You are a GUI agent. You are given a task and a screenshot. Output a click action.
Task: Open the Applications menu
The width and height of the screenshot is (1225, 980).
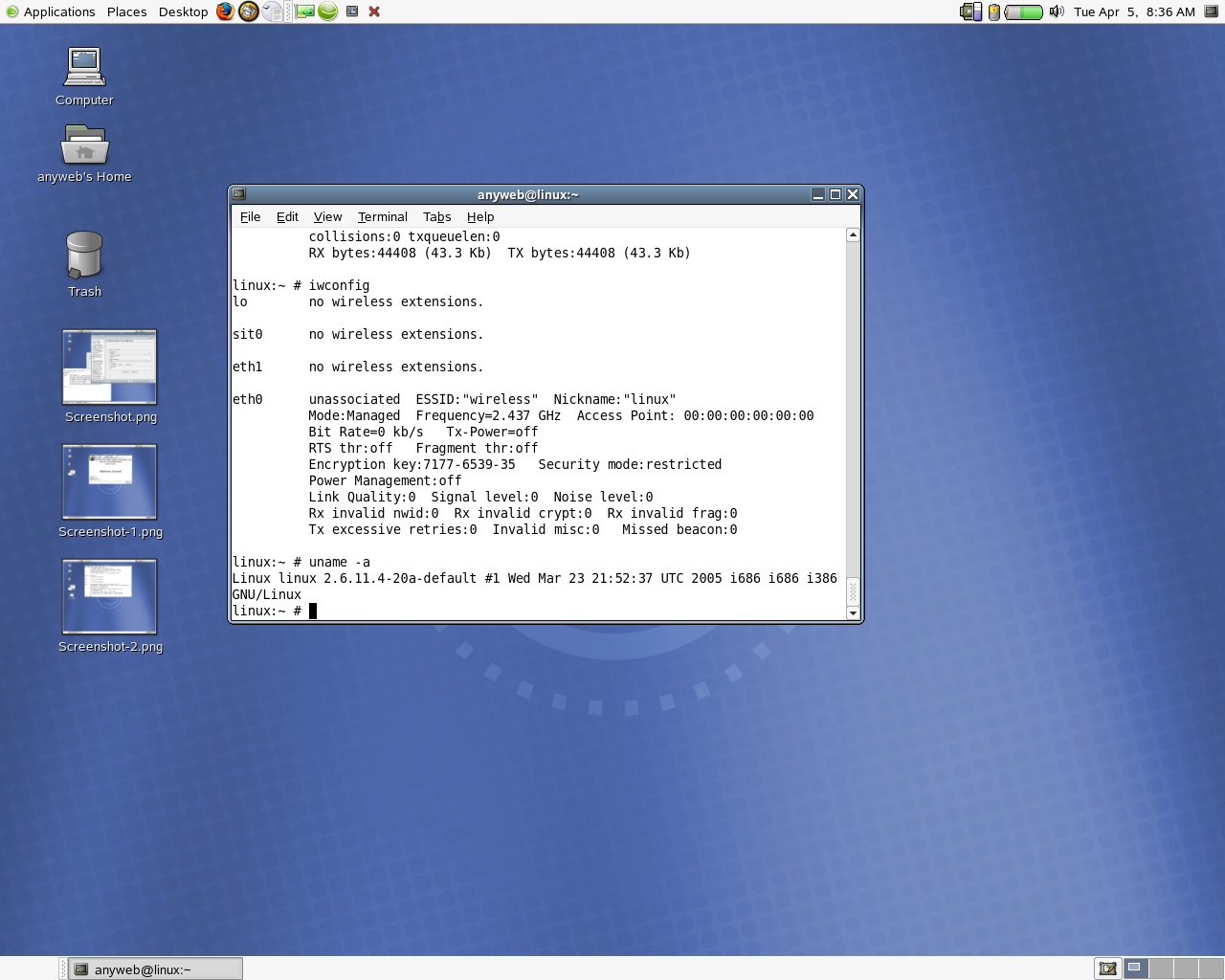click(x=59, y=11)
